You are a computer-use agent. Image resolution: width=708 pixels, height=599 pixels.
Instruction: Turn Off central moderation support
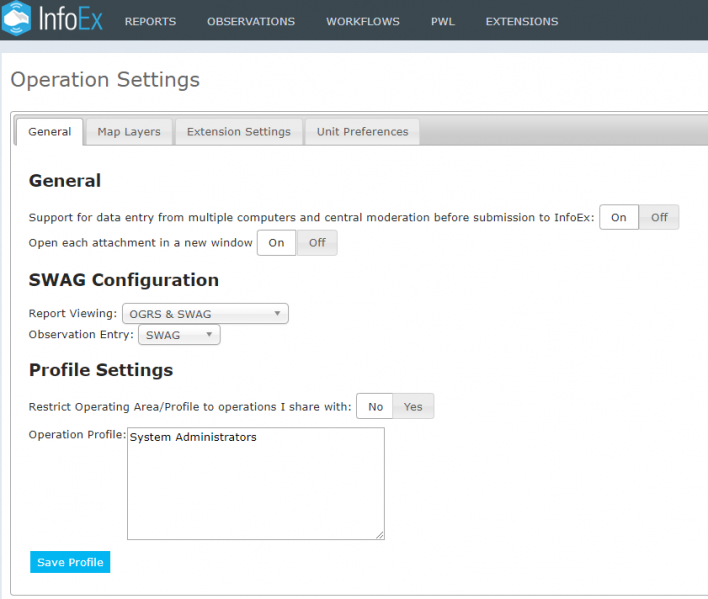click(x=659, y=217)
